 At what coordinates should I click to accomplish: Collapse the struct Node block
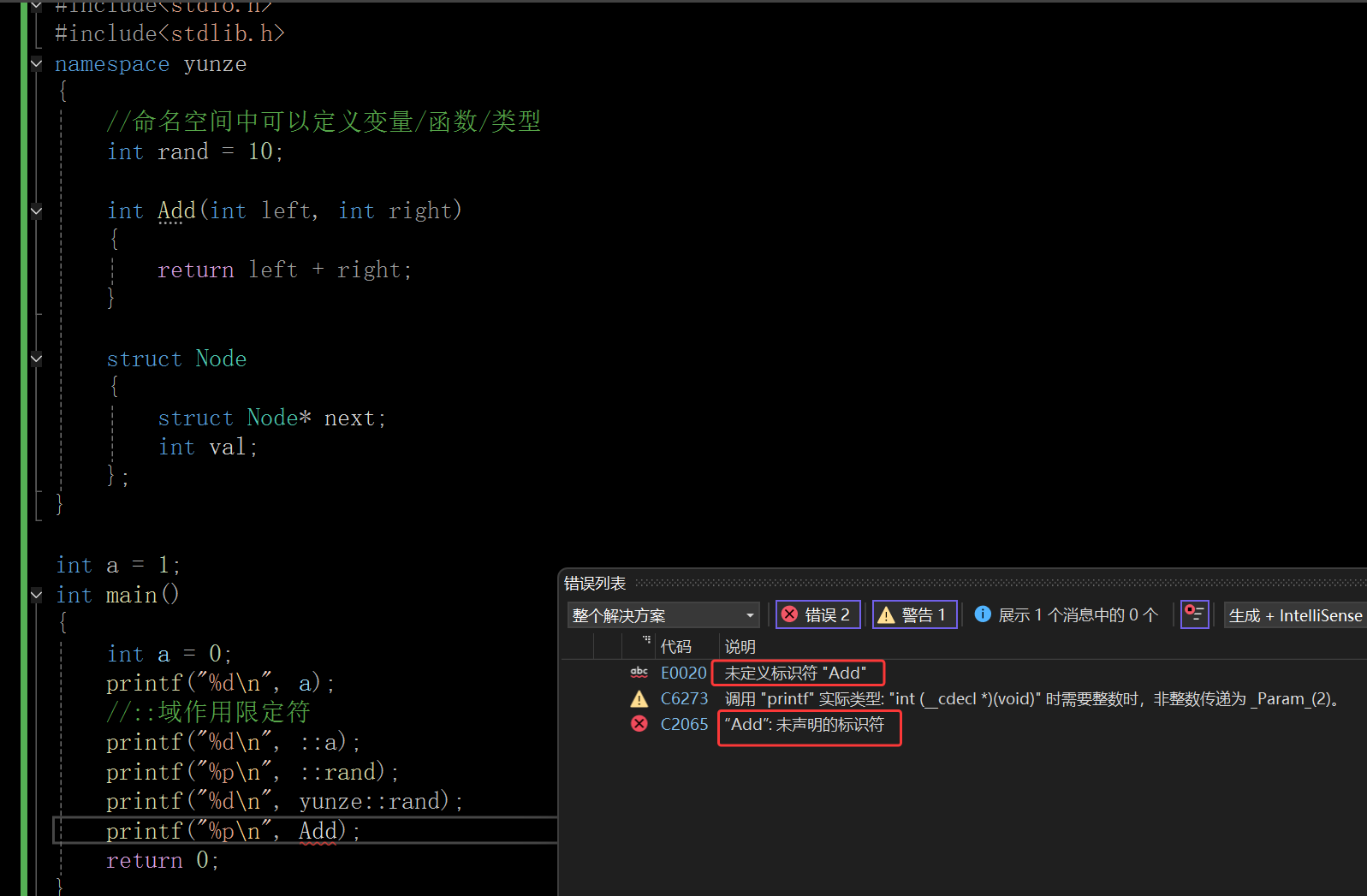tap(36, 359)
